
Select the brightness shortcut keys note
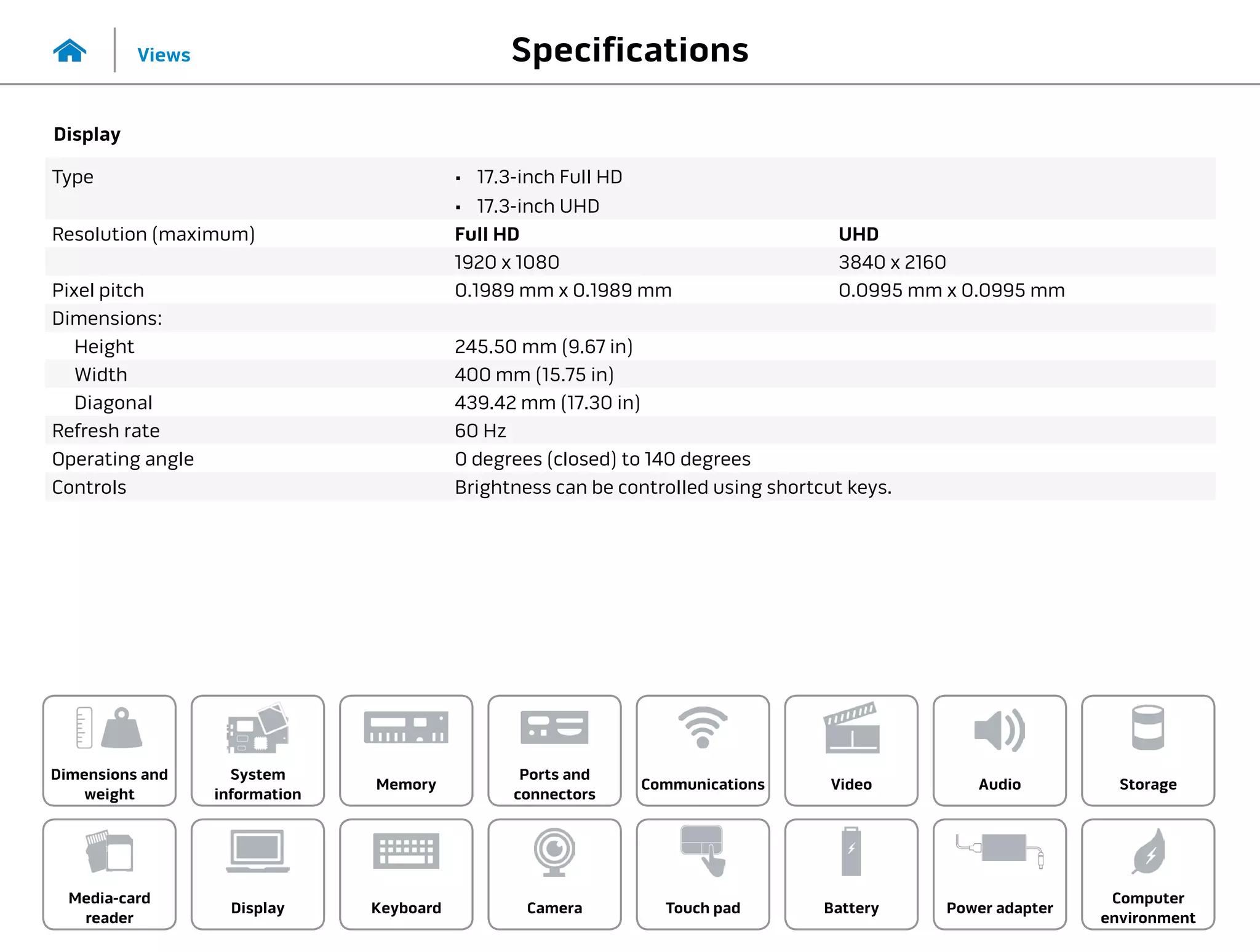[x=673, y=488]
